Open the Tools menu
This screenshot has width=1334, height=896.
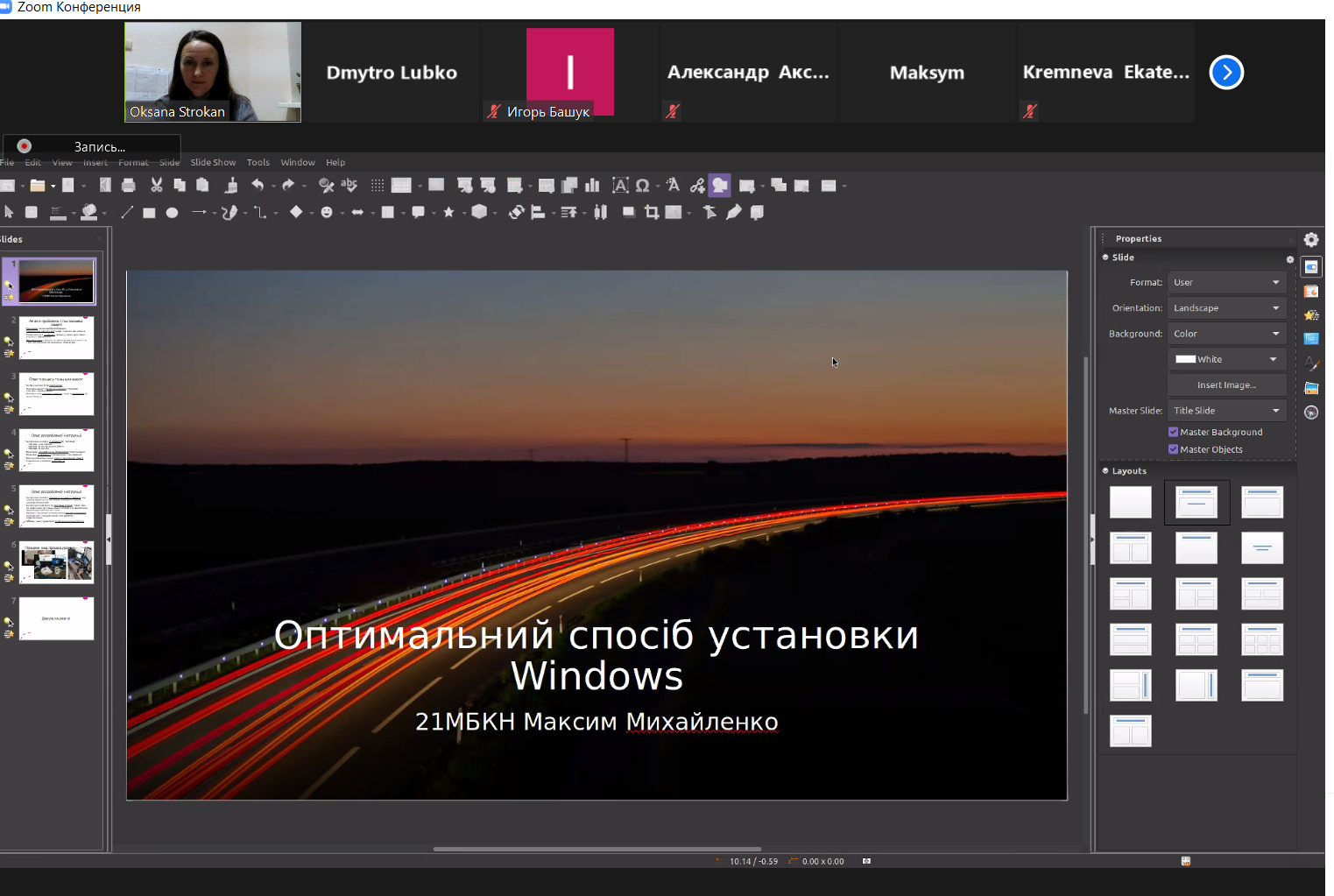(258, 162)
